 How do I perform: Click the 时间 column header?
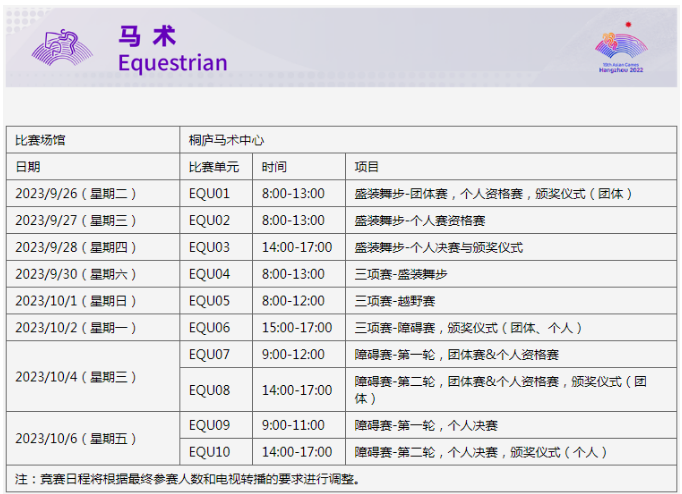tap(274, 167)
